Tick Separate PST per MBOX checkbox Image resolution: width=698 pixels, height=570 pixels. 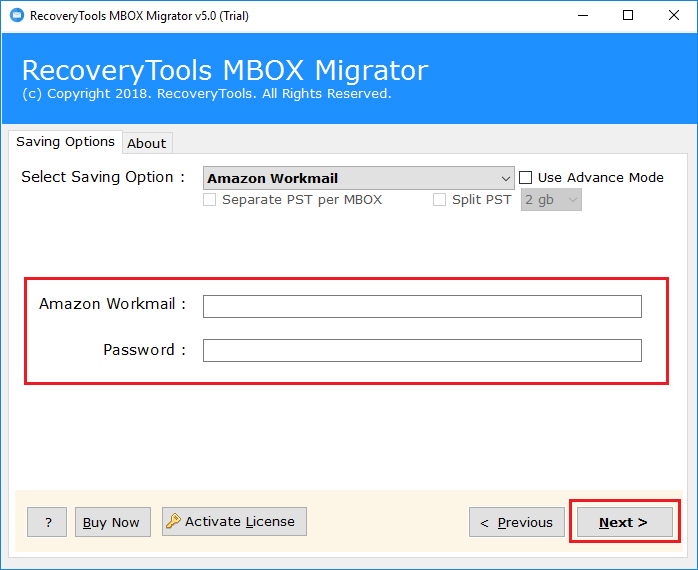point(209,199)
